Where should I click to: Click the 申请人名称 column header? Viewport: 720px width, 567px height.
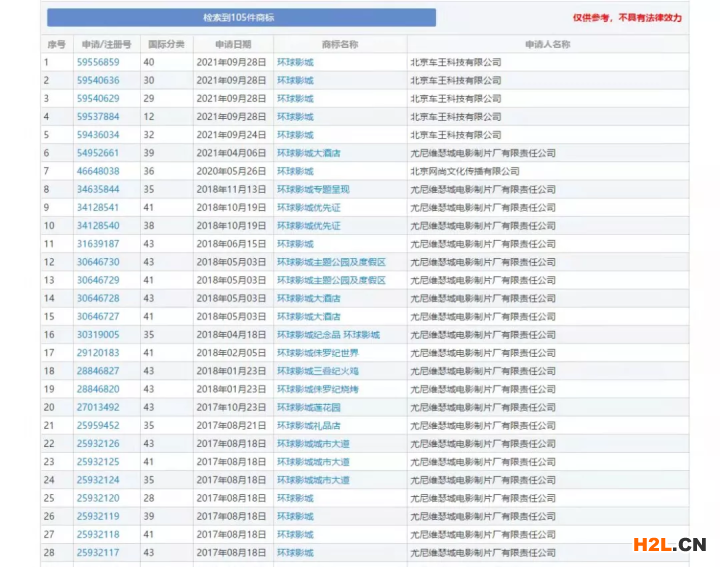547,45
